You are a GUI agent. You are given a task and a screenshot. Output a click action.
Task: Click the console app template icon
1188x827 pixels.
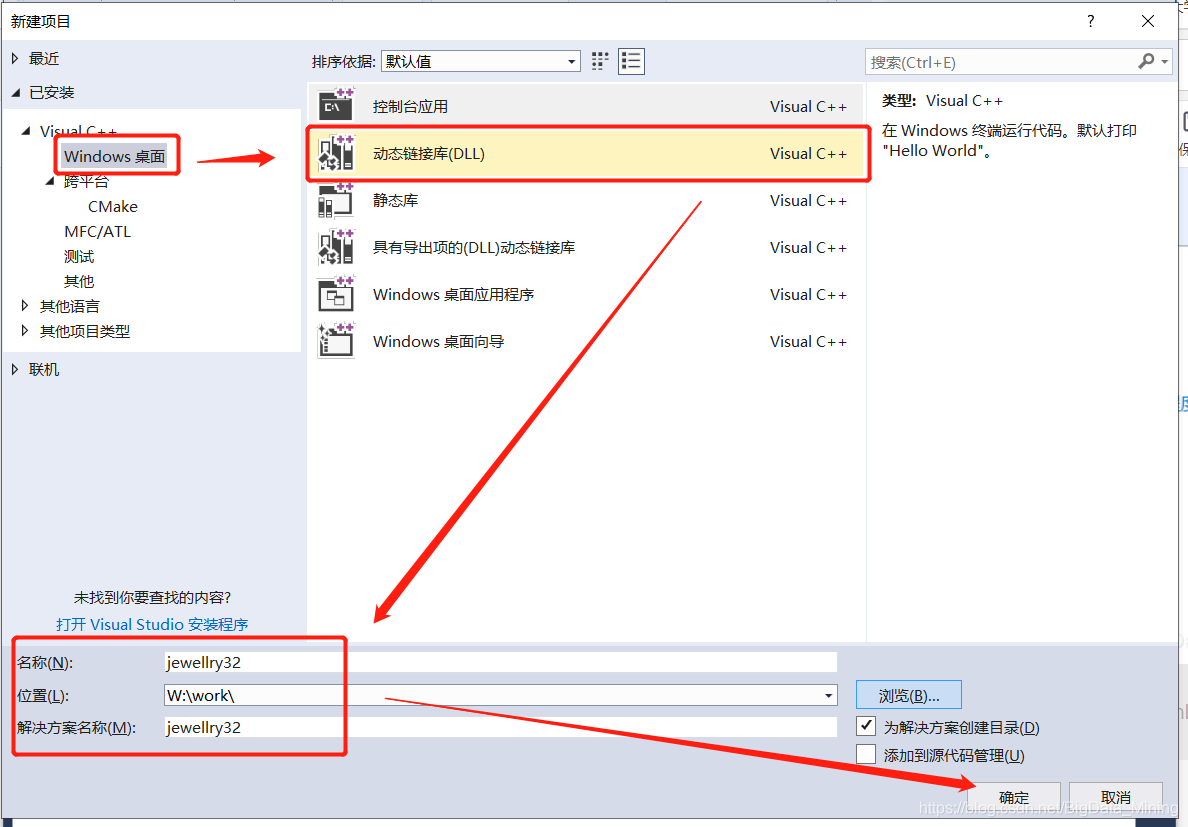pyautogui.click(x=336, y=105)
